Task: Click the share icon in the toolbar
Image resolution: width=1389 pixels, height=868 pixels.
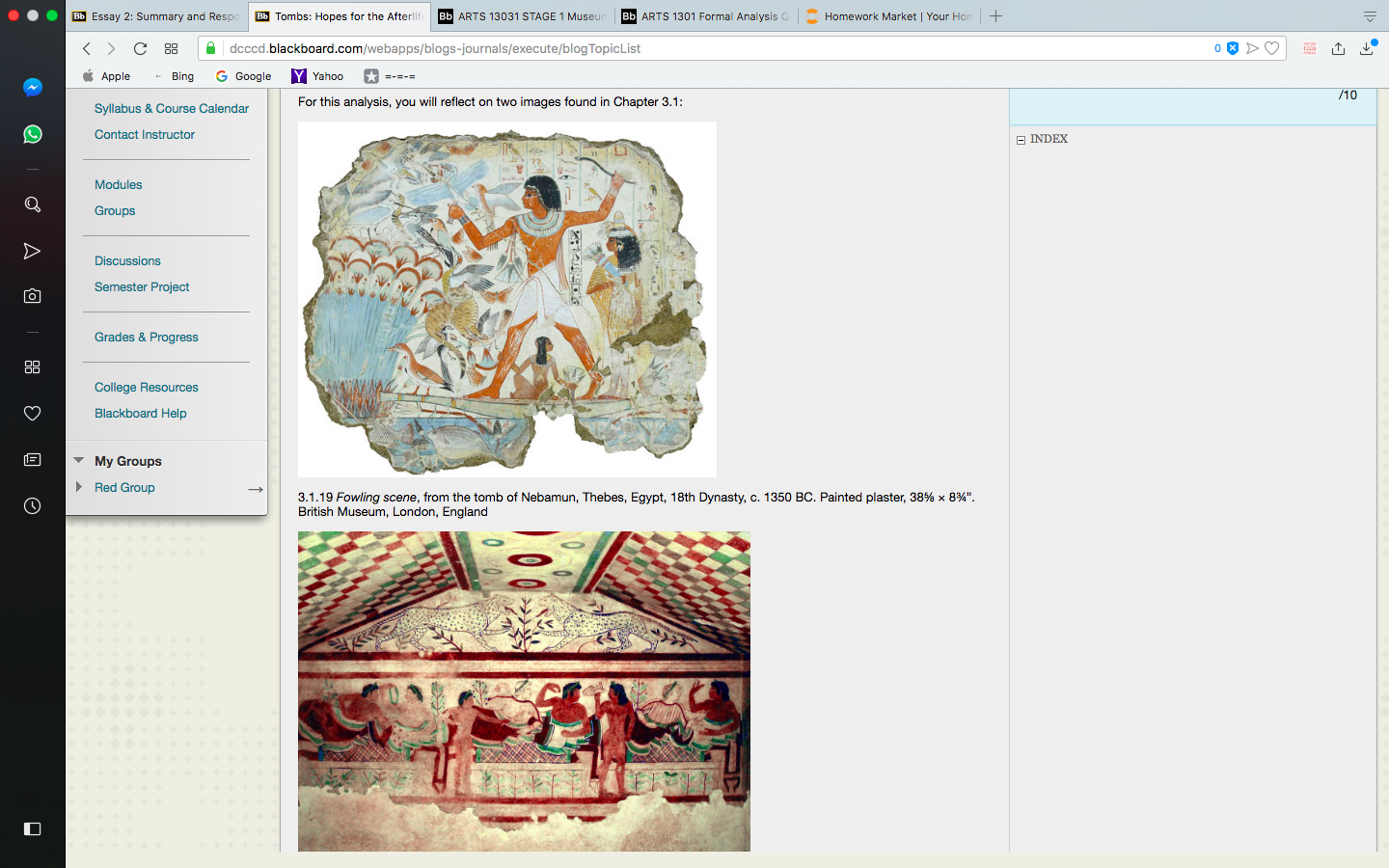Action: [x=1338, y=48]
